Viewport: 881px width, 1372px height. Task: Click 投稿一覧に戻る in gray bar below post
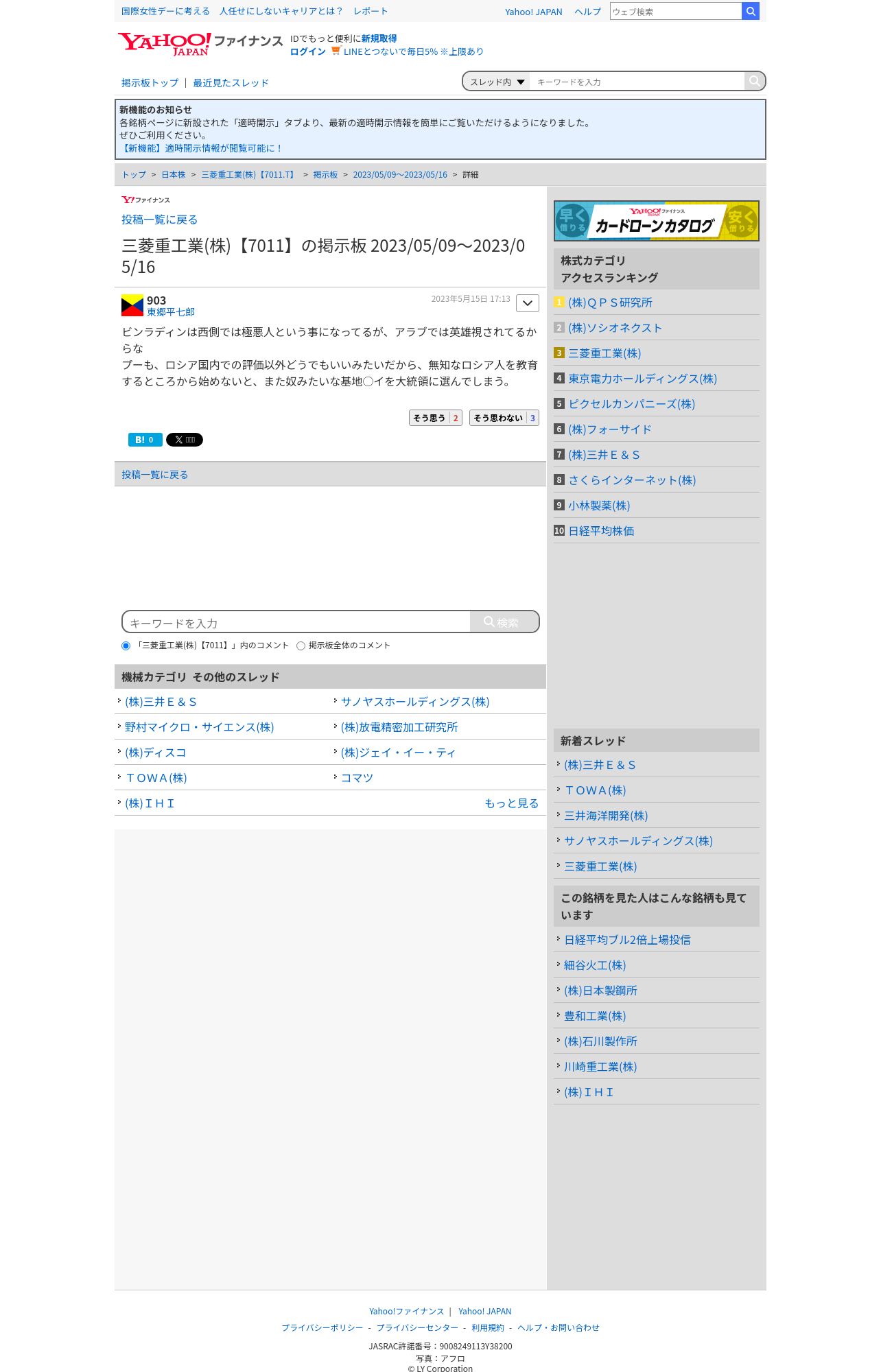click(x=154, y=475)
